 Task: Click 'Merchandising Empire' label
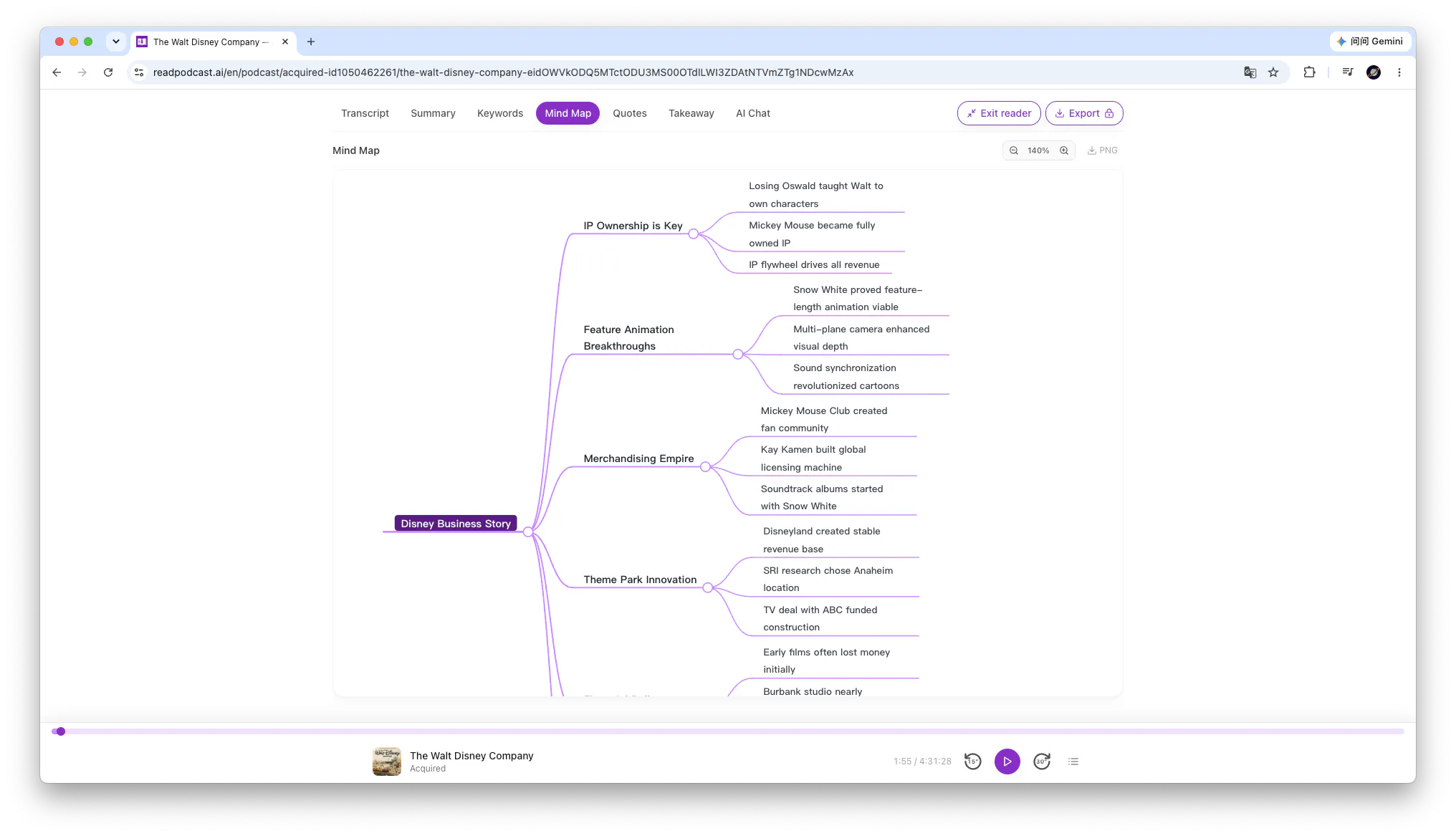pyautogui.click(x=638, y=458)
